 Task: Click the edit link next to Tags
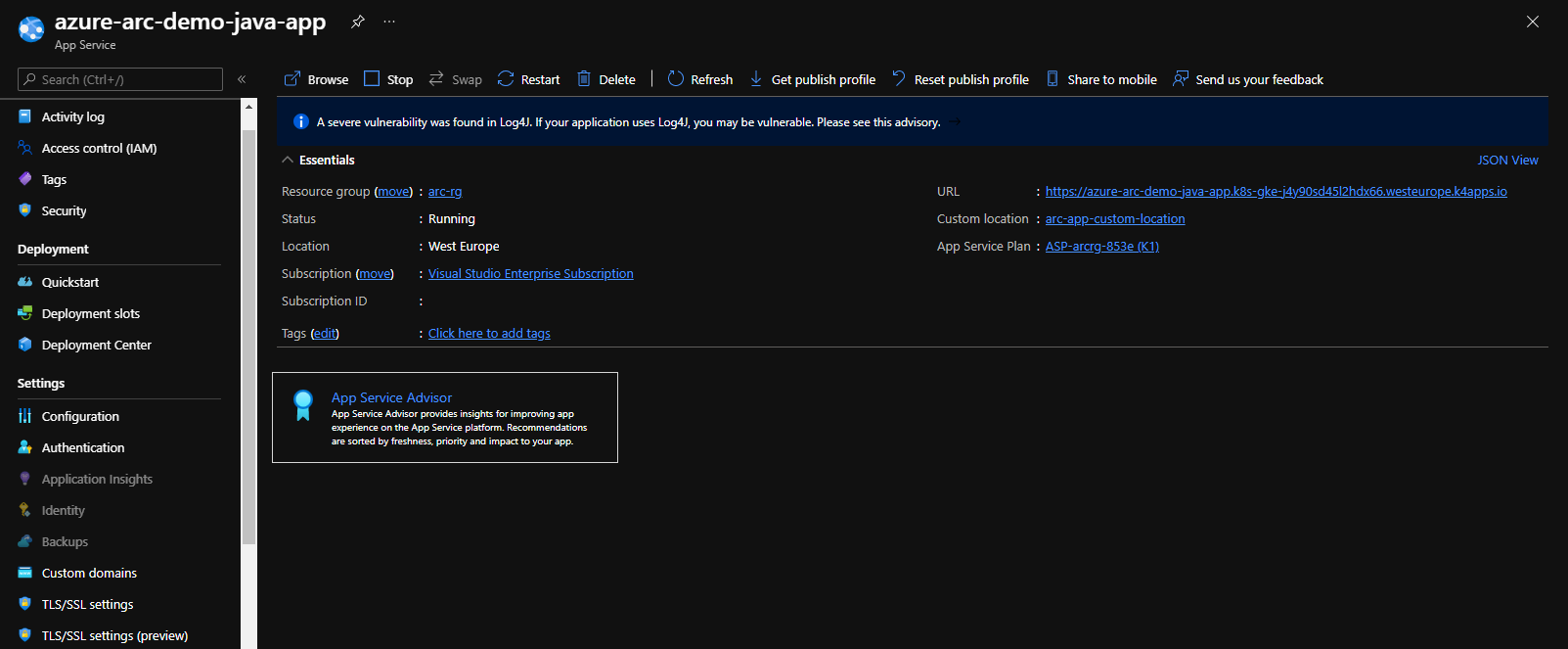tap(325, 334)
